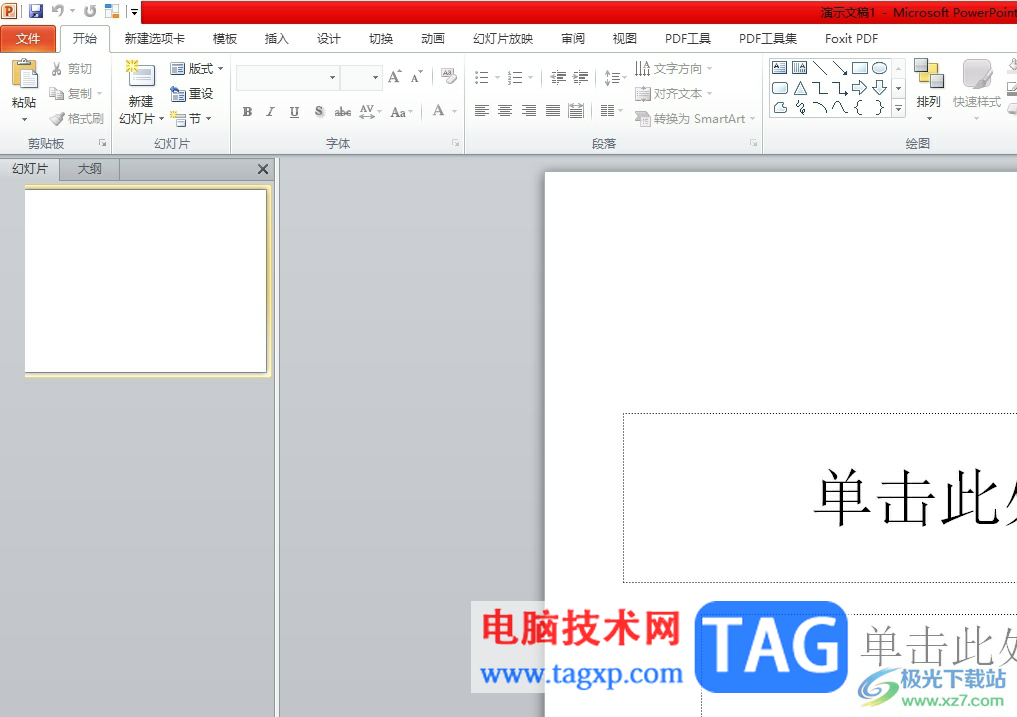Insert a text box shape
1017x717 pixels.
coord(780,67)
